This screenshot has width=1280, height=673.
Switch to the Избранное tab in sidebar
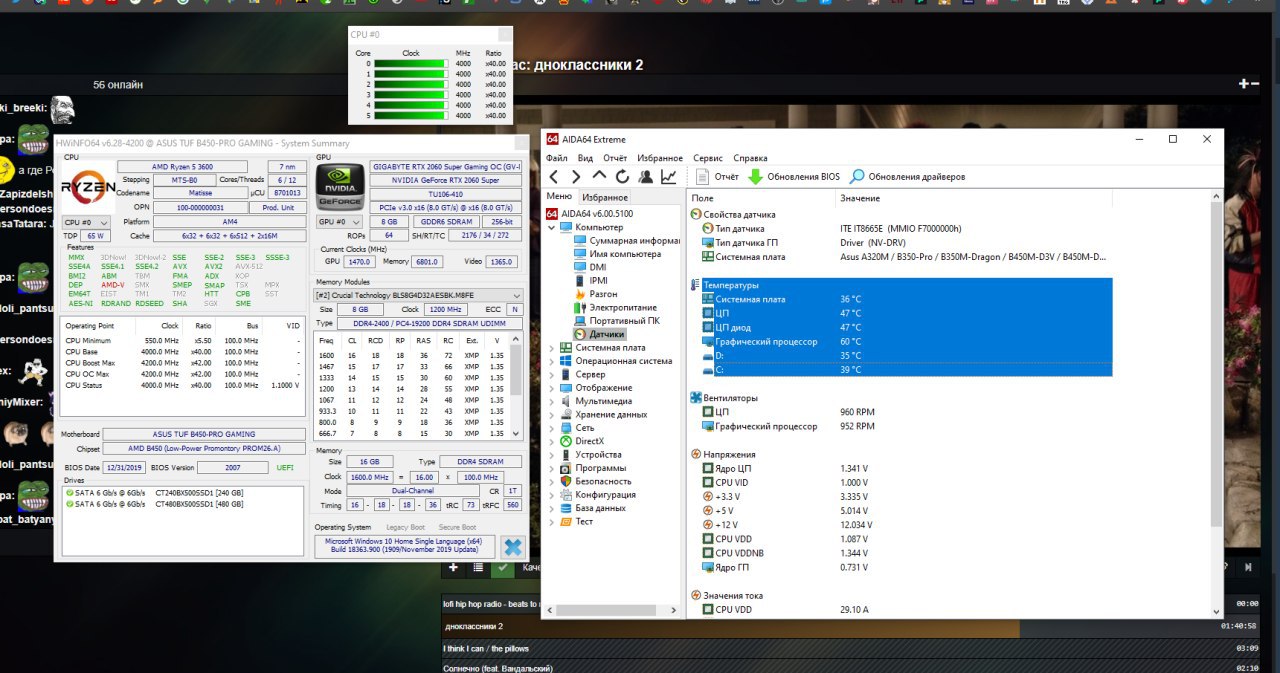point(605,197)
